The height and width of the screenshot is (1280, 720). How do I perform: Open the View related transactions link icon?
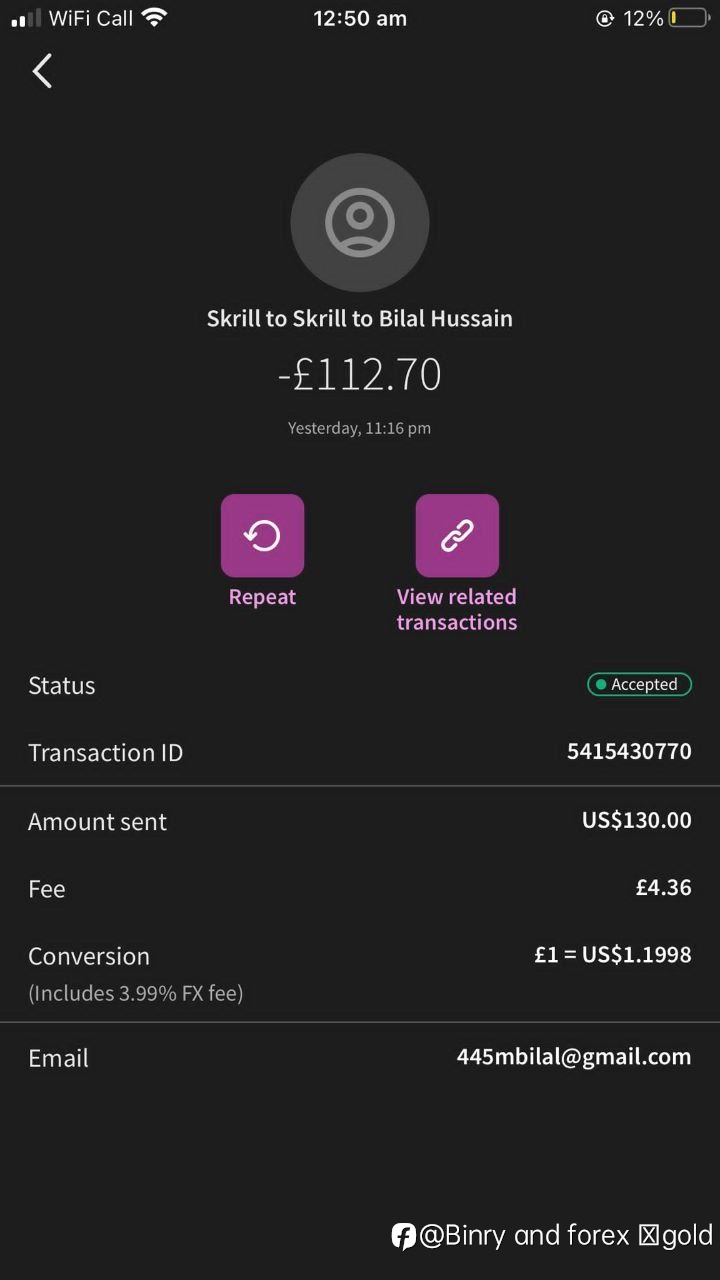(457, 536)
